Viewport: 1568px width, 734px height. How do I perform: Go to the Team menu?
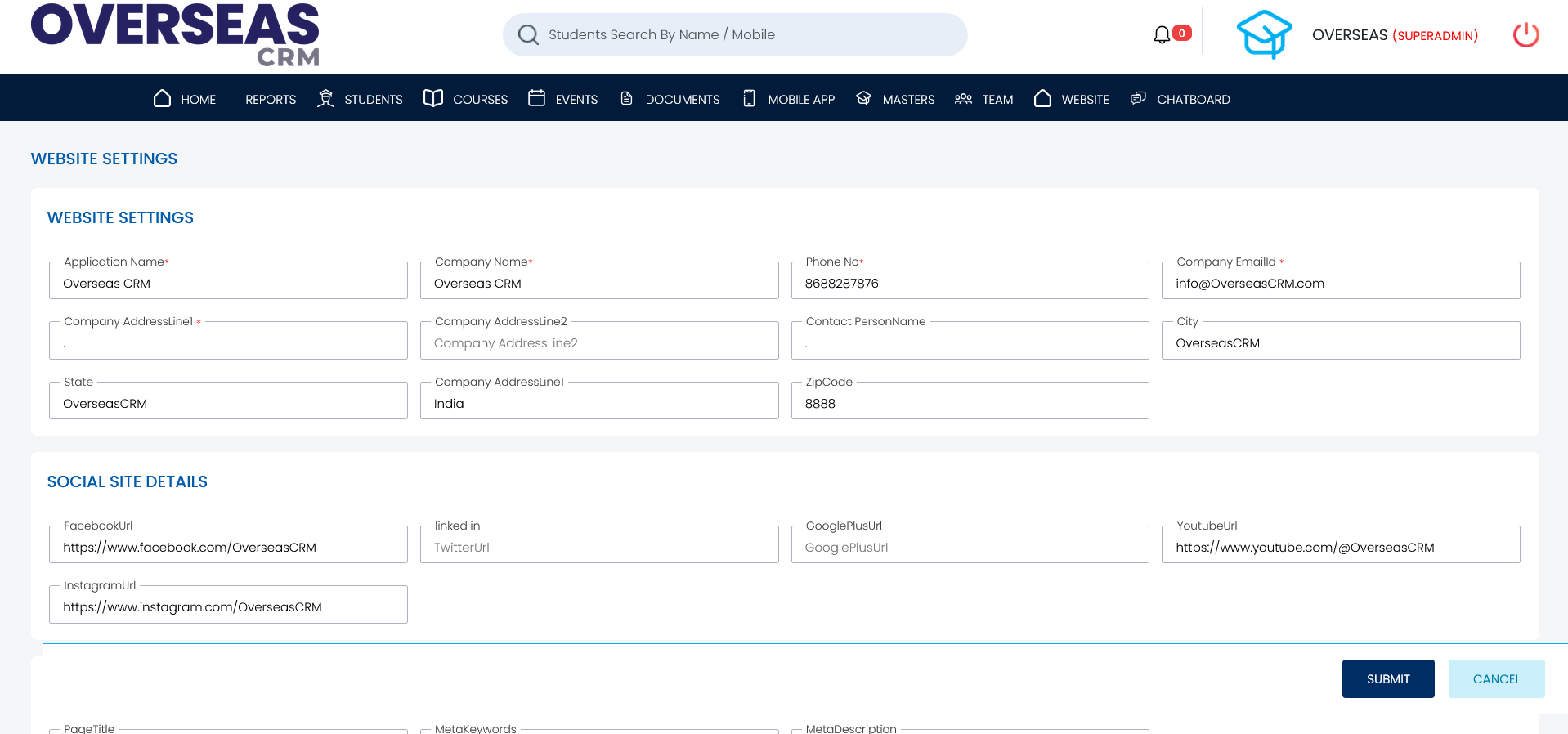(x=997, y=100)
